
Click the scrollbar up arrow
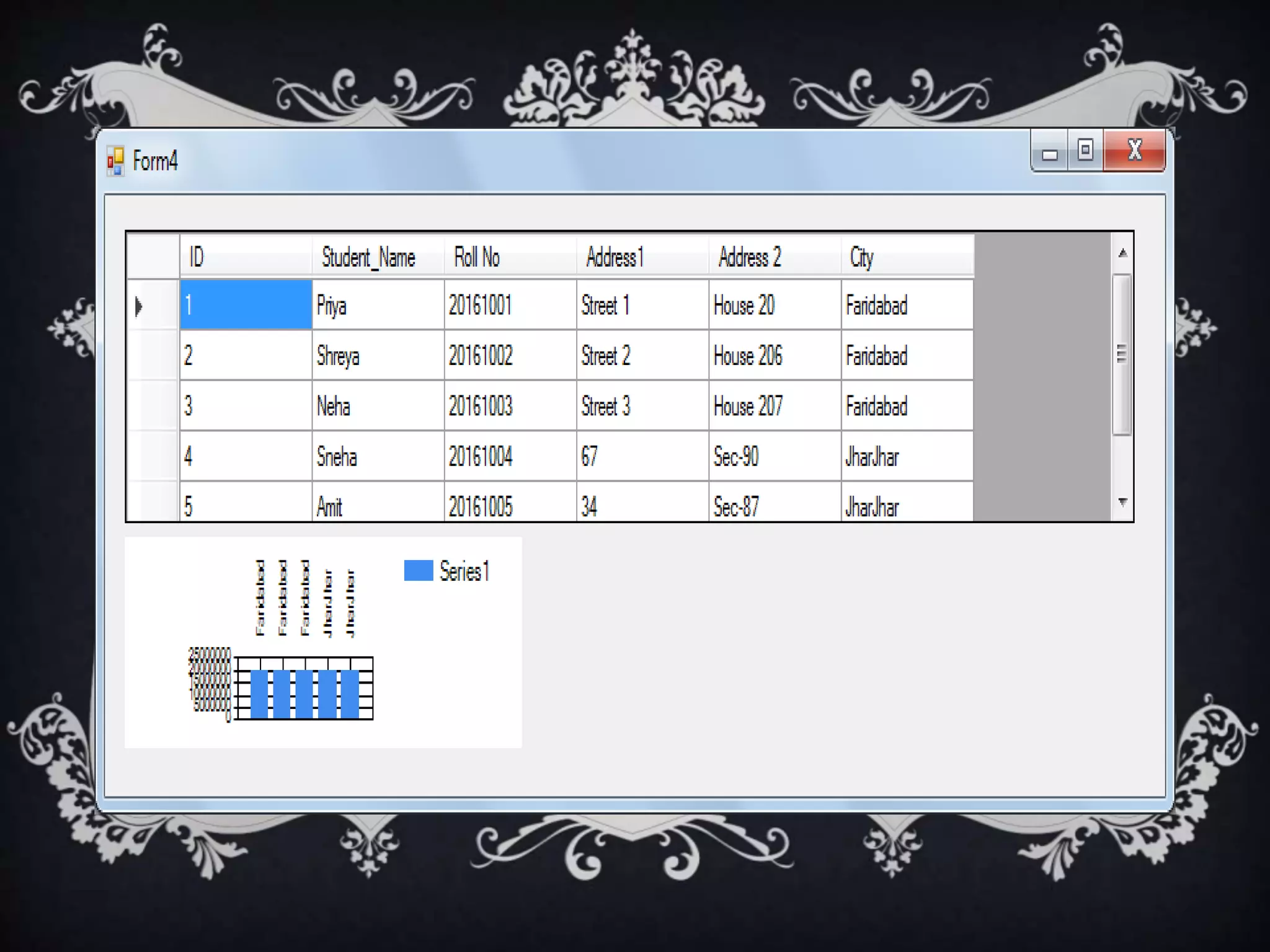tap(1122, 253)
